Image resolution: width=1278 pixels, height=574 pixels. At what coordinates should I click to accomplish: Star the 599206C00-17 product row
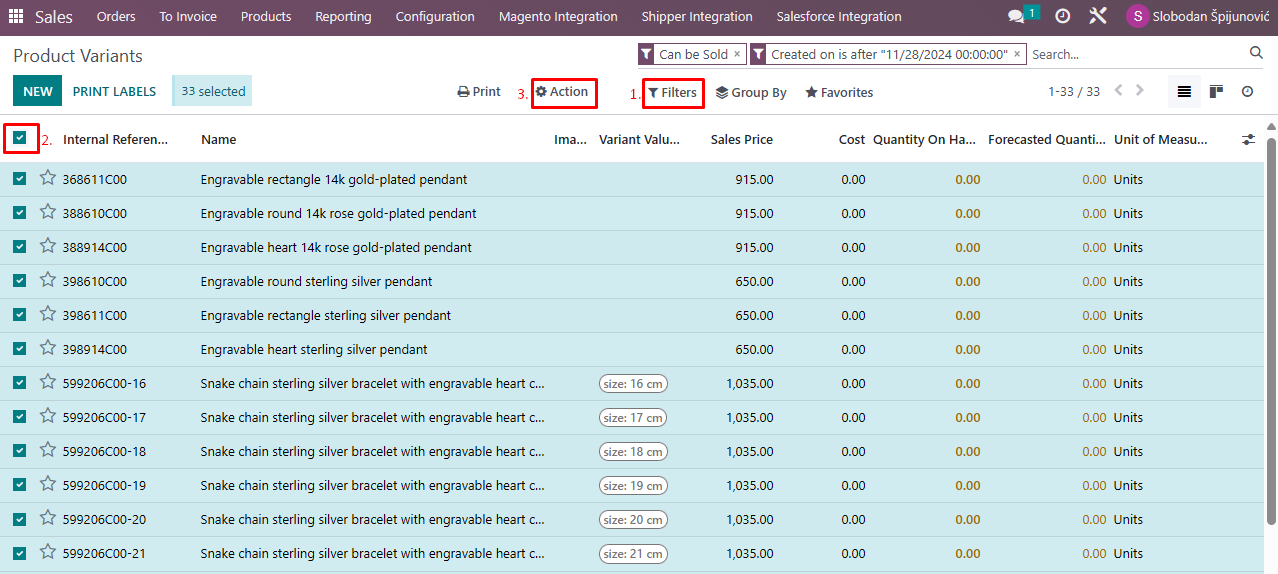point(47,416)
